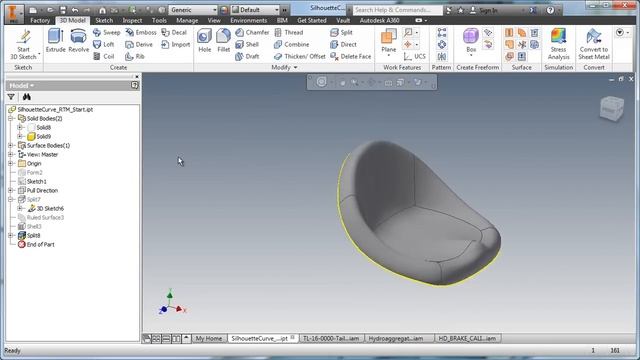Open the Factory ribbon tab

point(40,20)
